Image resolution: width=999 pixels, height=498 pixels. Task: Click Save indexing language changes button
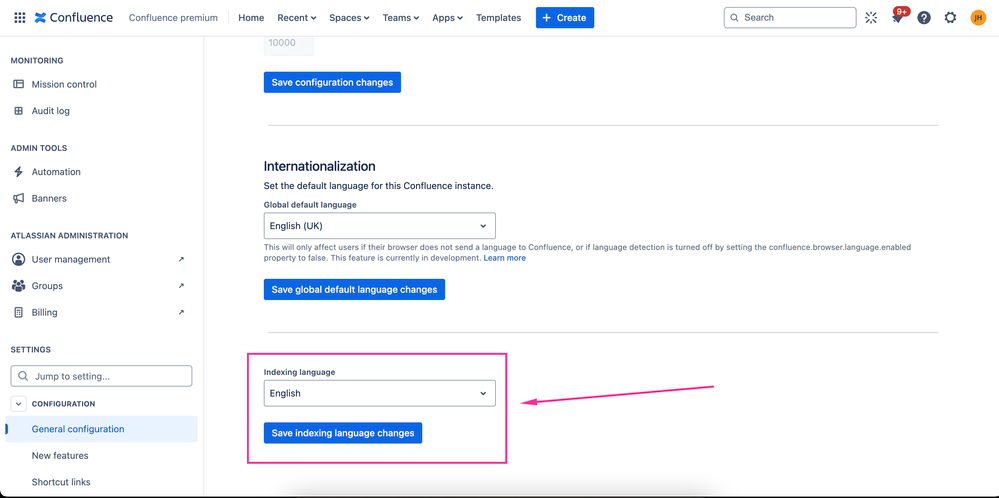(x=343, y=433)
